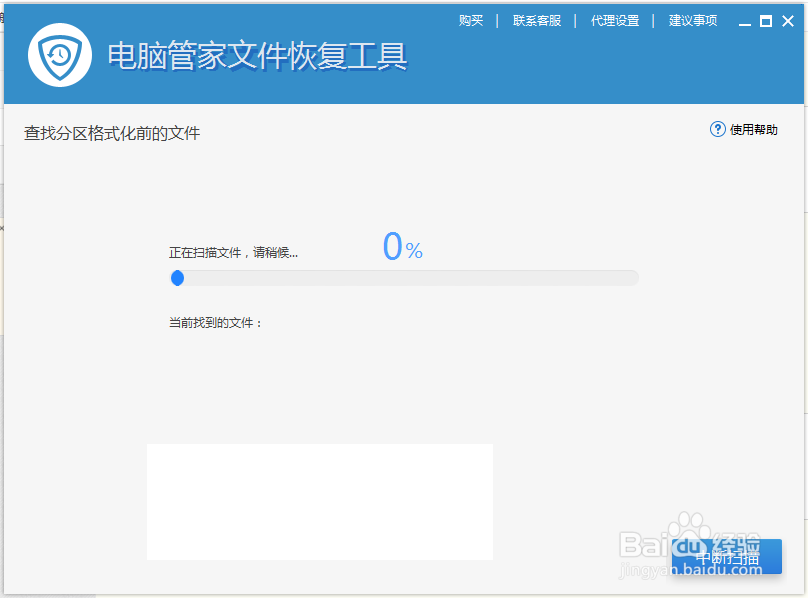Click the 查找分区格式化前的文件 heading
The height and width of the screenshot is (598, 808).
pyautogui.click(x=112, y=133)
